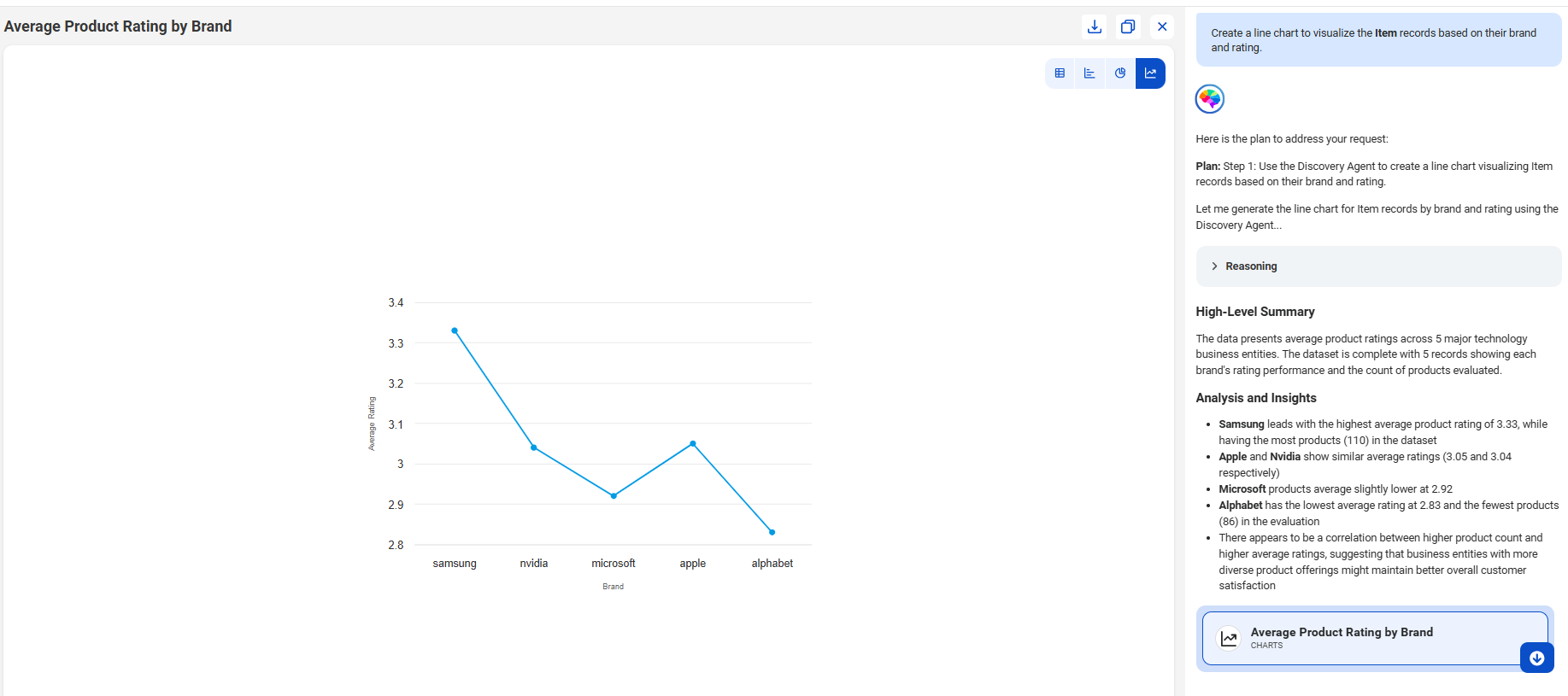
Task: Click the samsung data point on line
Action: pos(455,330)
